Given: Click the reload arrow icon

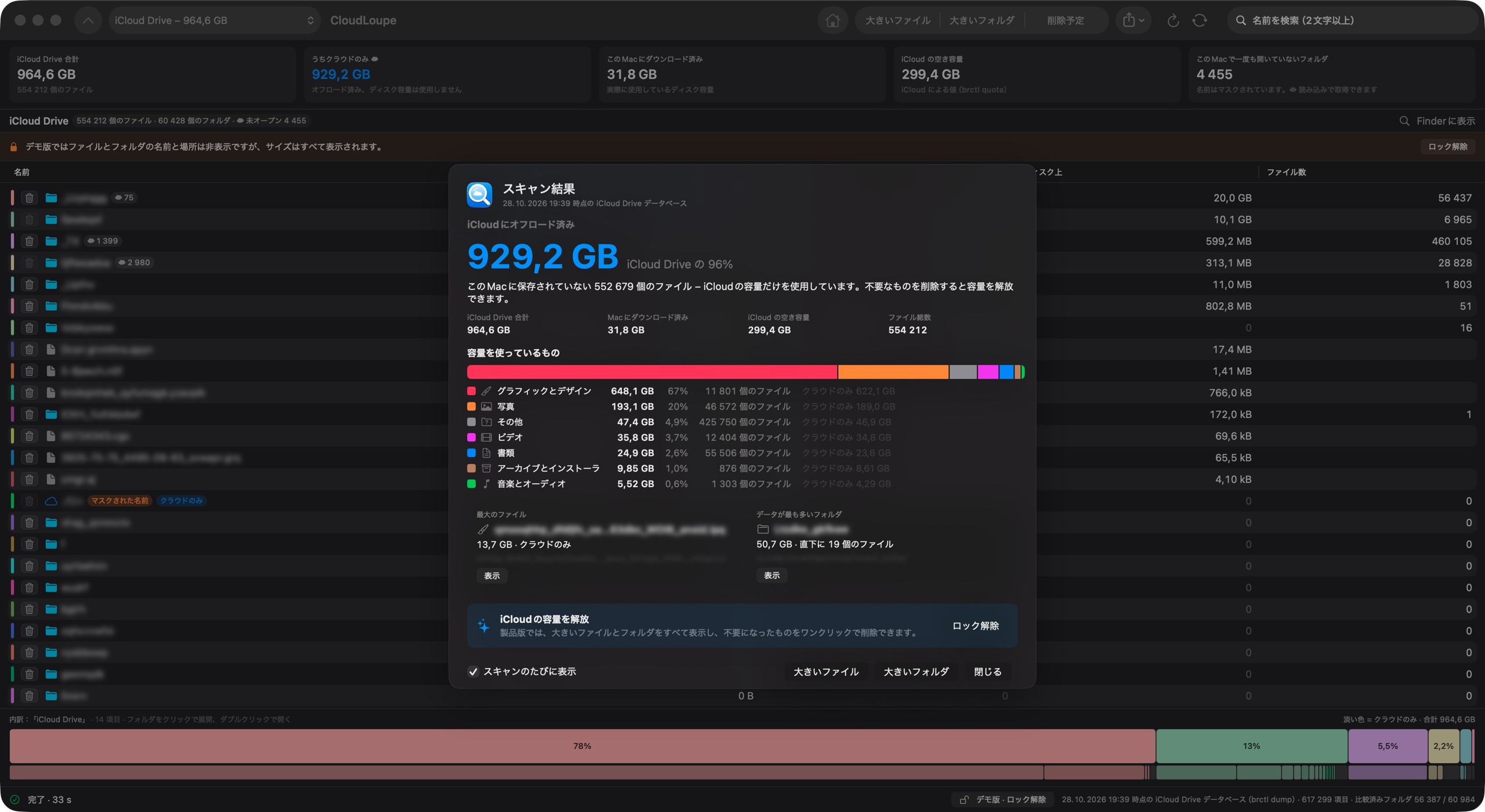Looking at the screenshot, I should 1173,20.
